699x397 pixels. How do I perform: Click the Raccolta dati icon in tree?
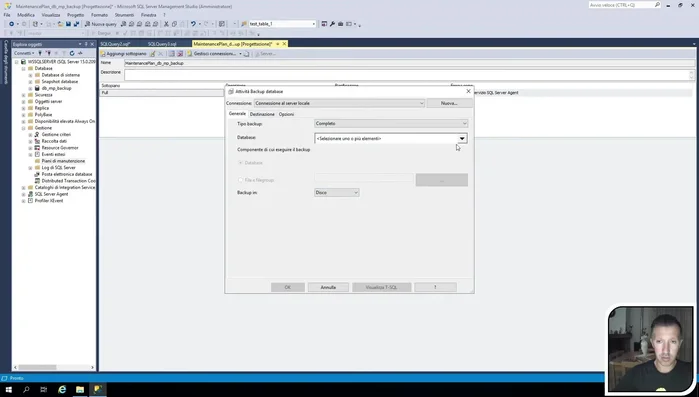tap(37, 141)
